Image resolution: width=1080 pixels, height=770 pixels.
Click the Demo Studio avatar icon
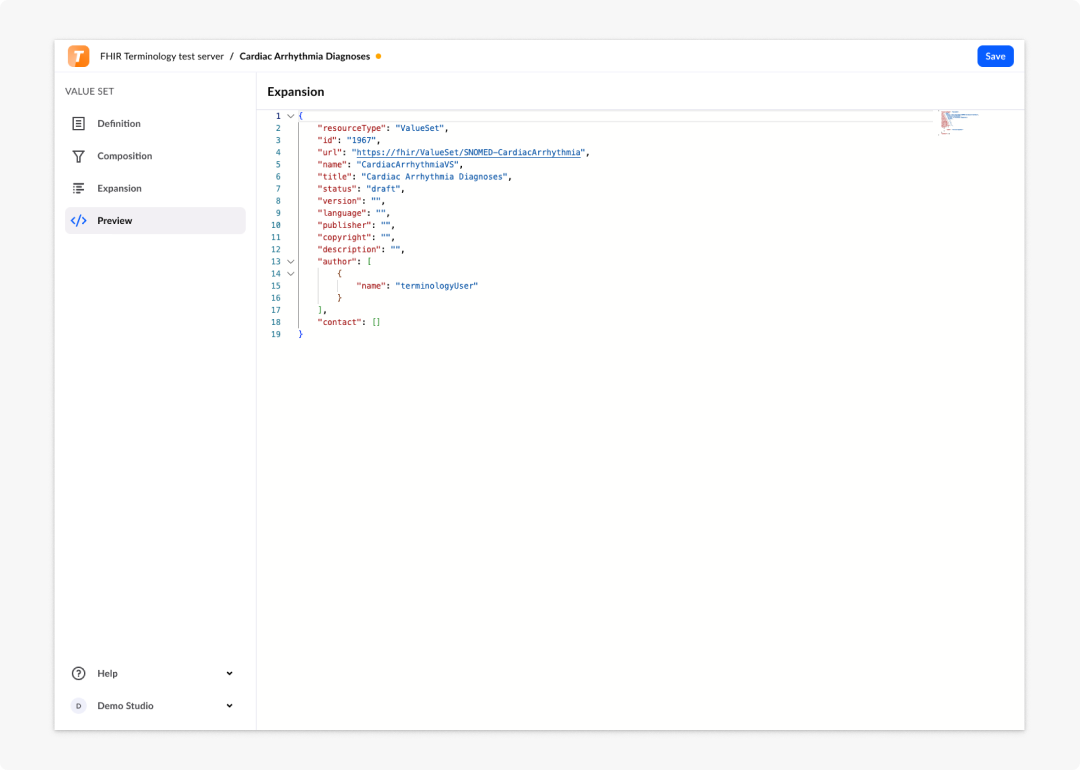click(x=79, y=706)
